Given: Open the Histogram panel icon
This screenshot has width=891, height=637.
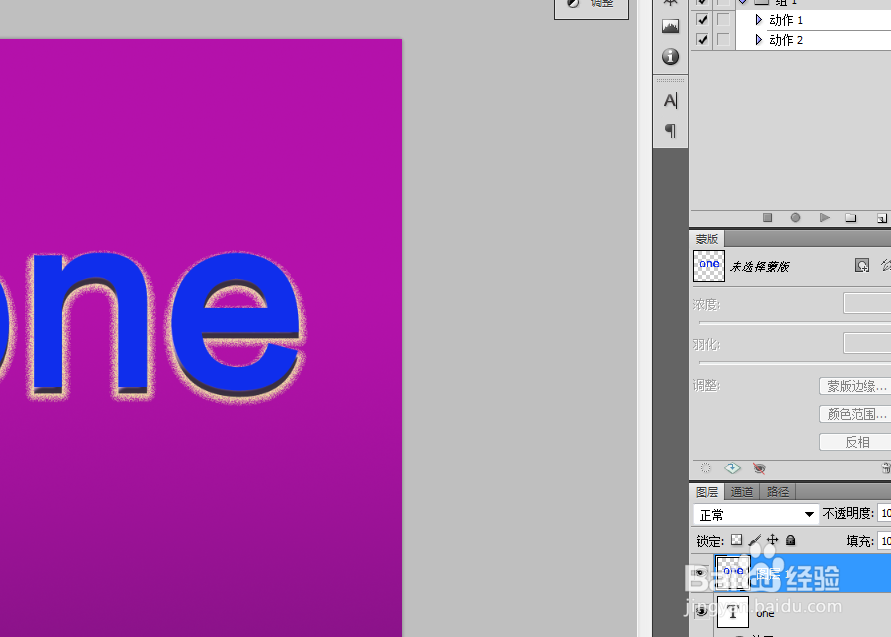Looking at the screenshot, I should pyautogui.click(x=671, y=26).
